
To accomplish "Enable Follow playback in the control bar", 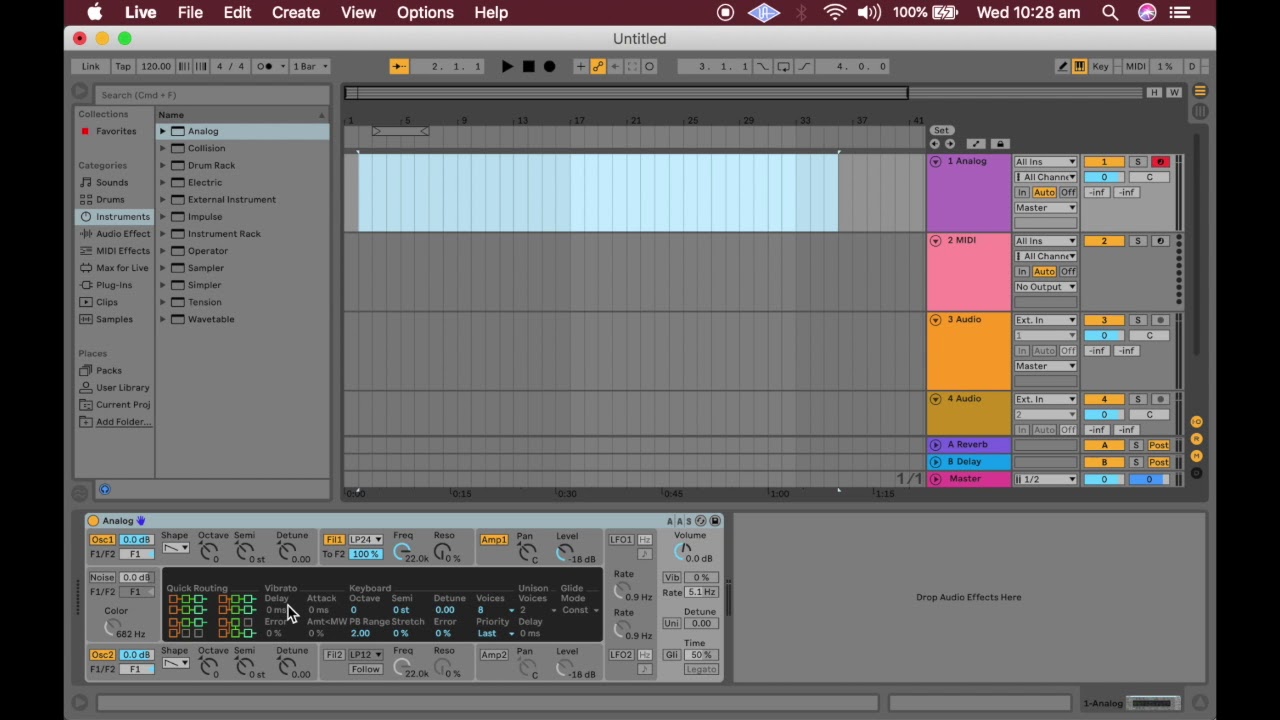I will click(x=399, y=66).
